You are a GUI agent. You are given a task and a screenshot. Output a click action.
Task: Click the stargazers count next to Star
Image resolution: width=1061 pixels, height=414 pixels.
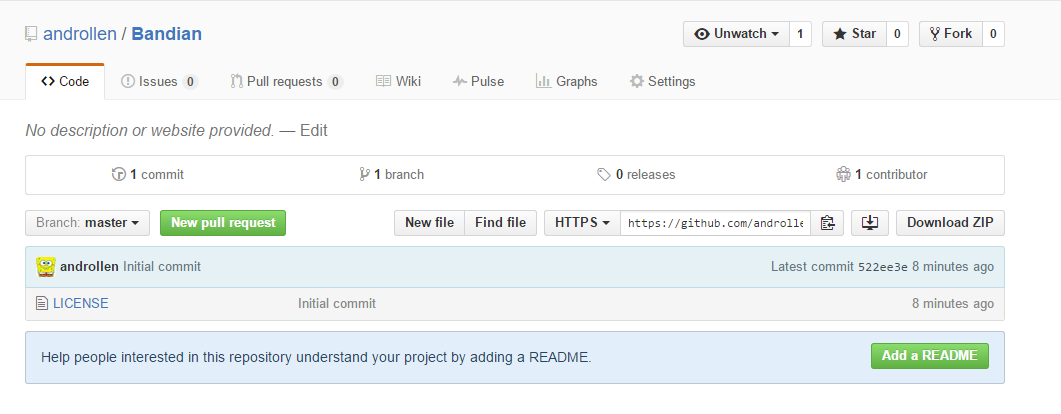coord(897,34)
